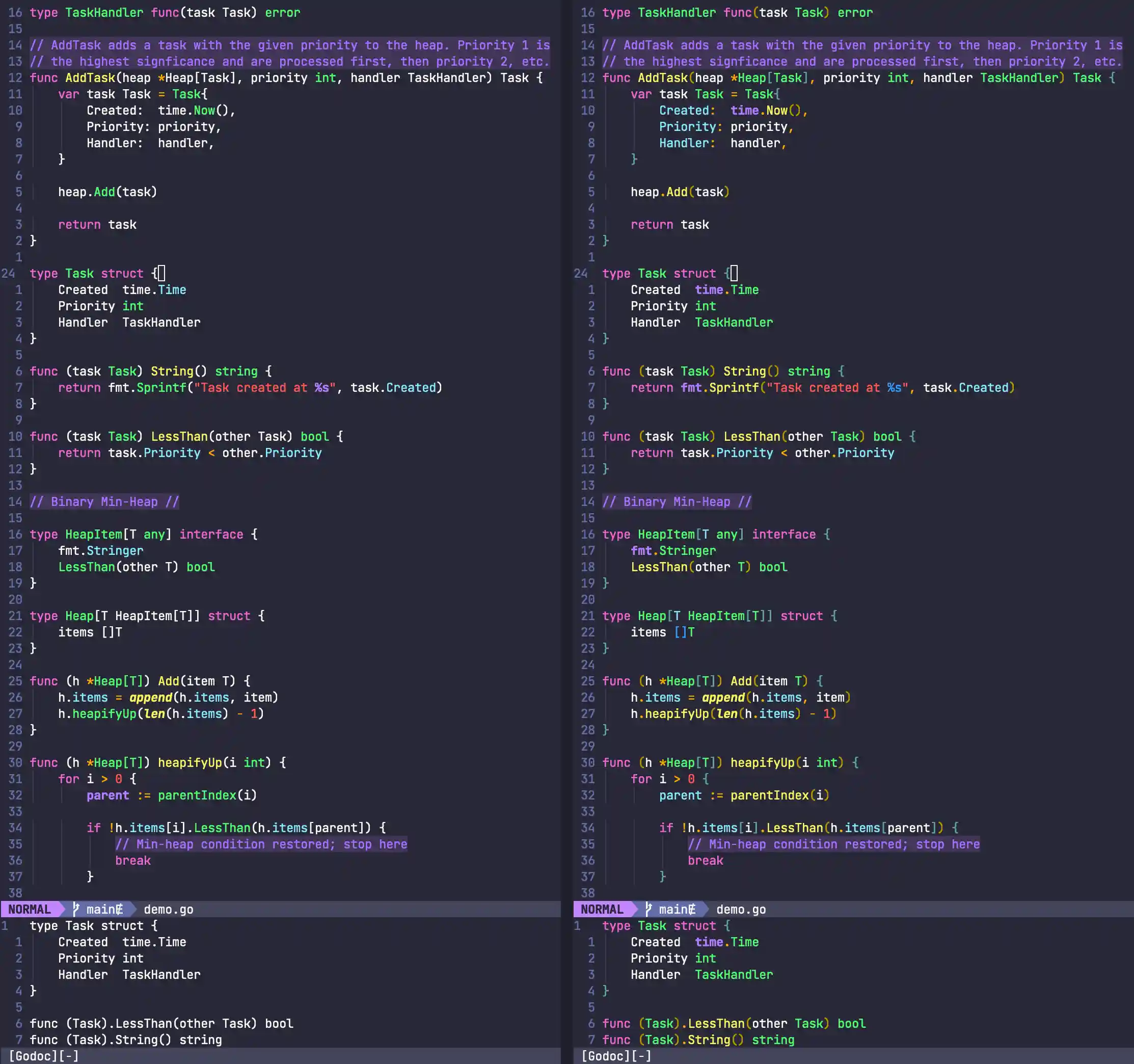Click opening brace of 'for i > 0', left pane
Viewport: 1134px width, 1064px height.
click(x=133, y=779)
